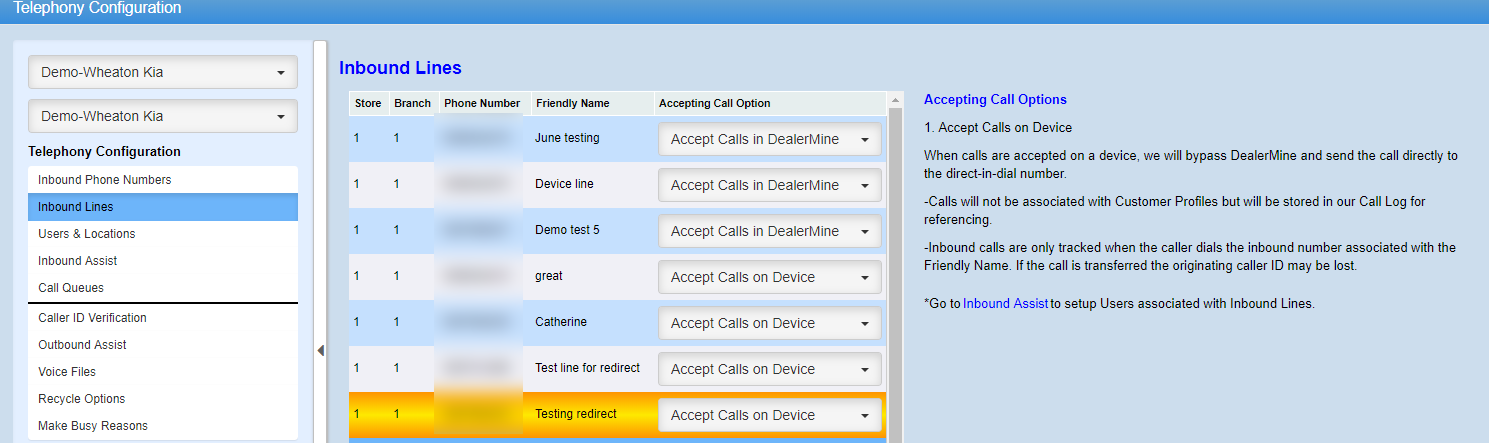Click the scrollbar up arrow in table

(895, 101)
